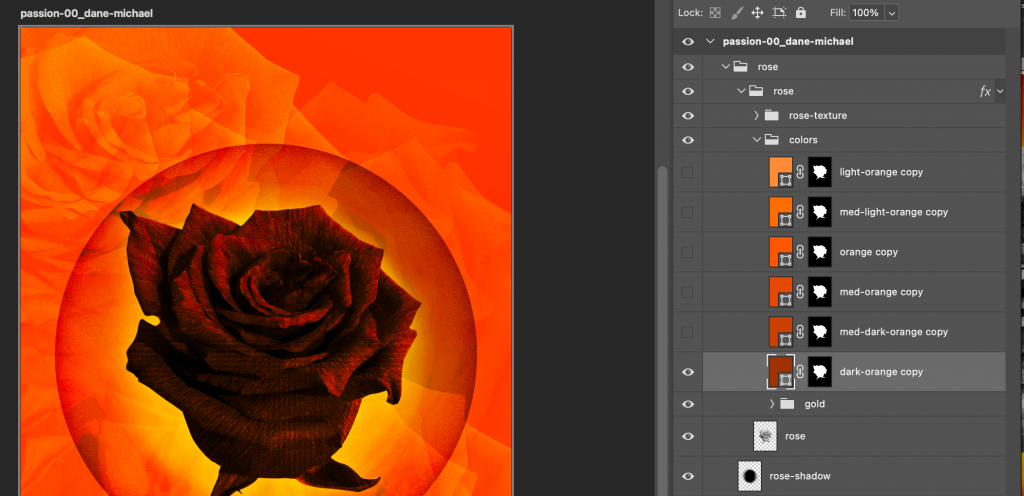Screen dimensions: 1024x496
Task: Hide the inner rose group with fx
Action: [688, 91]
